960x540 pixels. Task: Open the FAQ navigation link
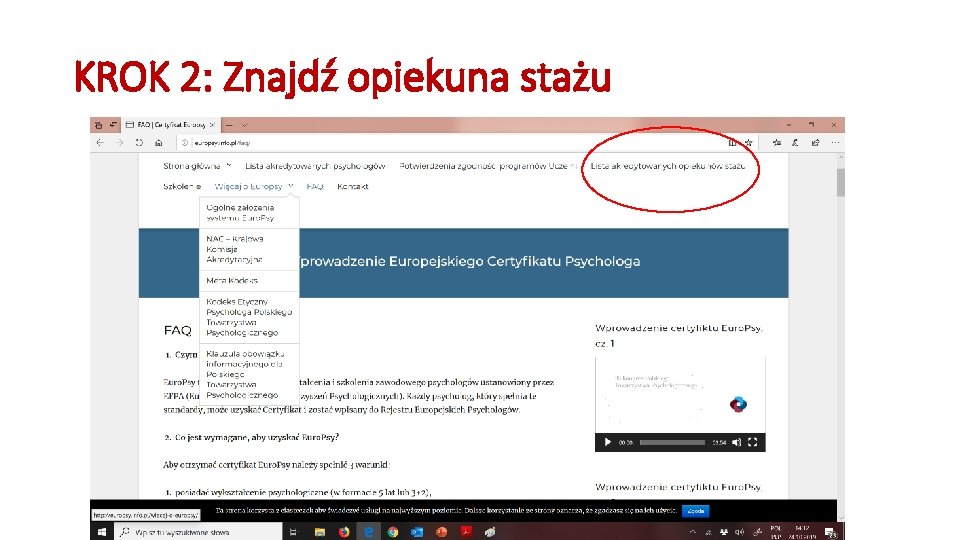(315, 187)
